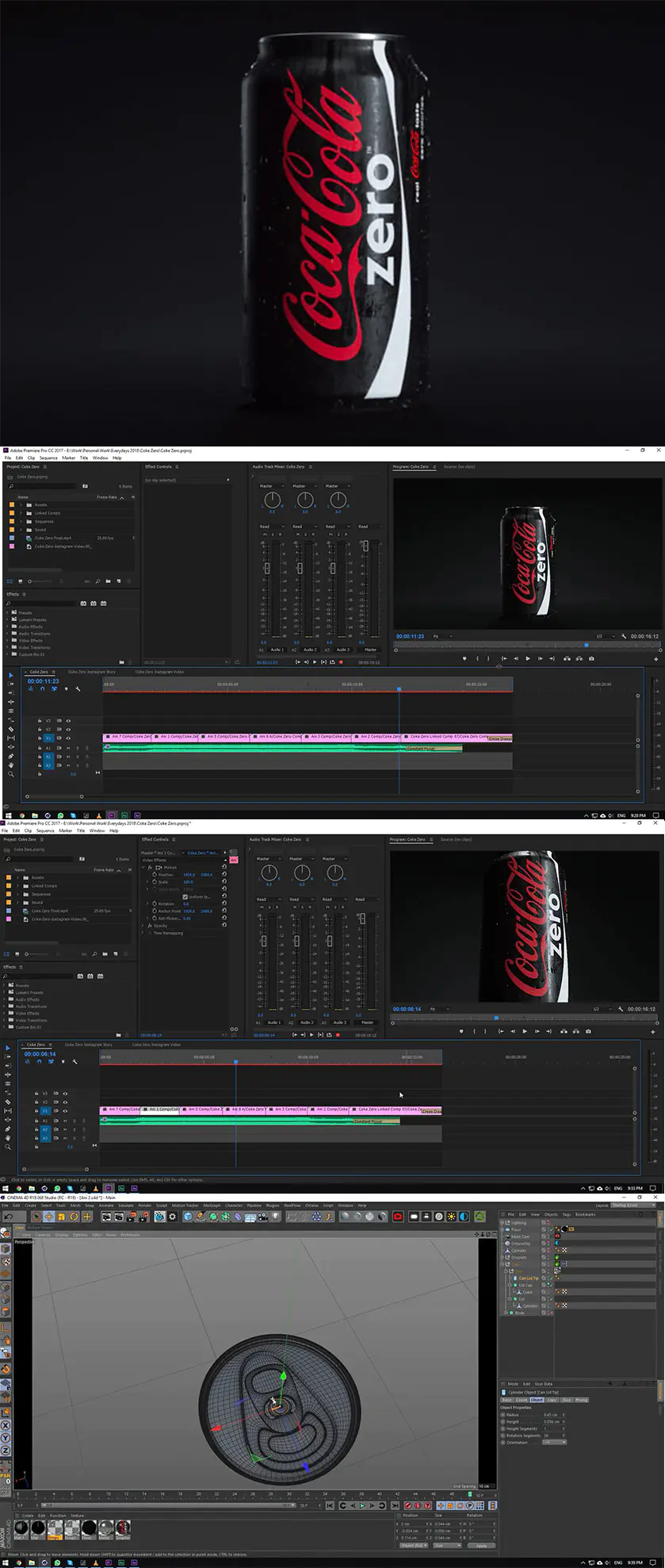Select the Scale tool in Cinema 4D's toolbar
The height and width of the screenshot is (1568, 665).
click(x=61, y=1216)
